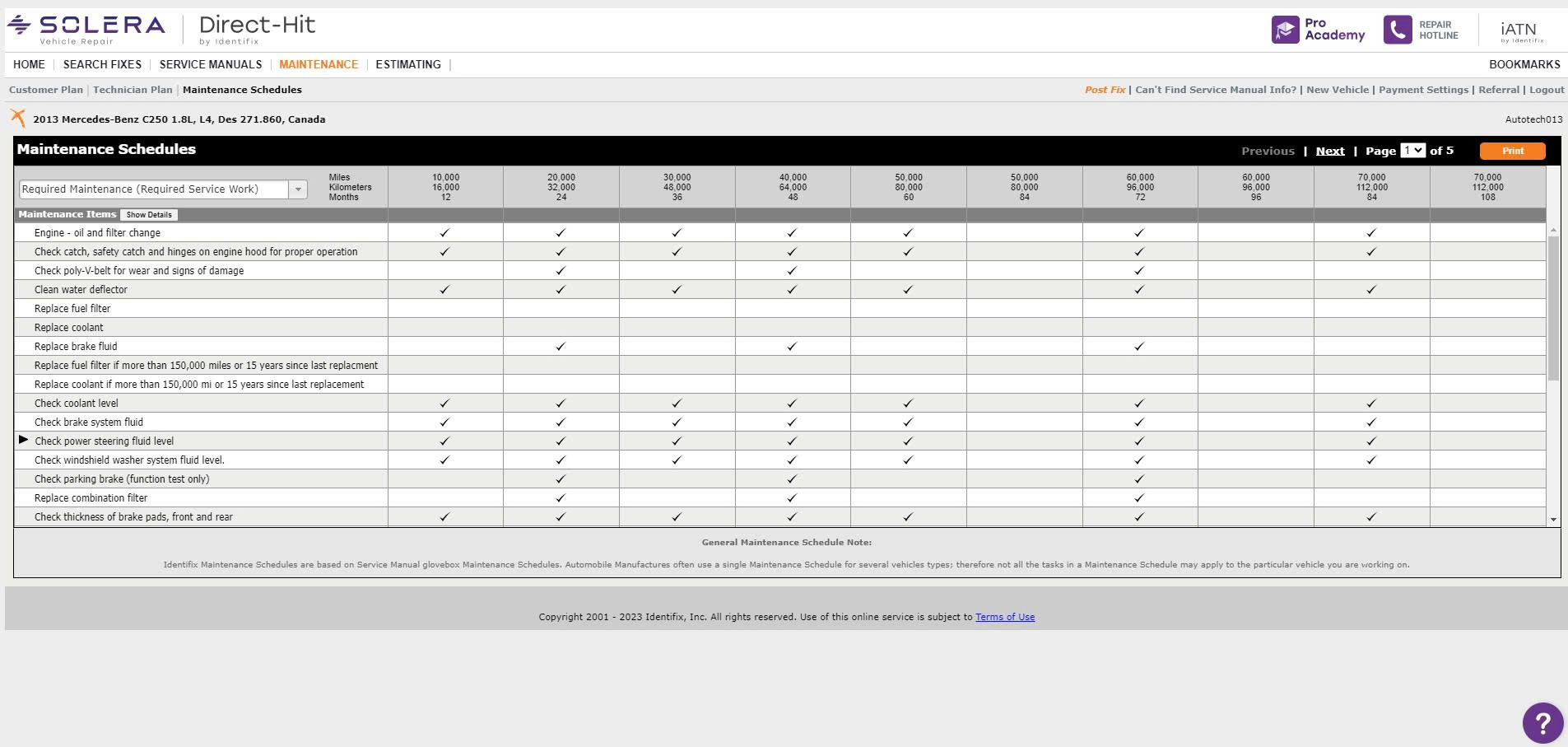Open the Pro Academy icon link
This screenshot has width=1568, height=747.
click(1285, 30)
